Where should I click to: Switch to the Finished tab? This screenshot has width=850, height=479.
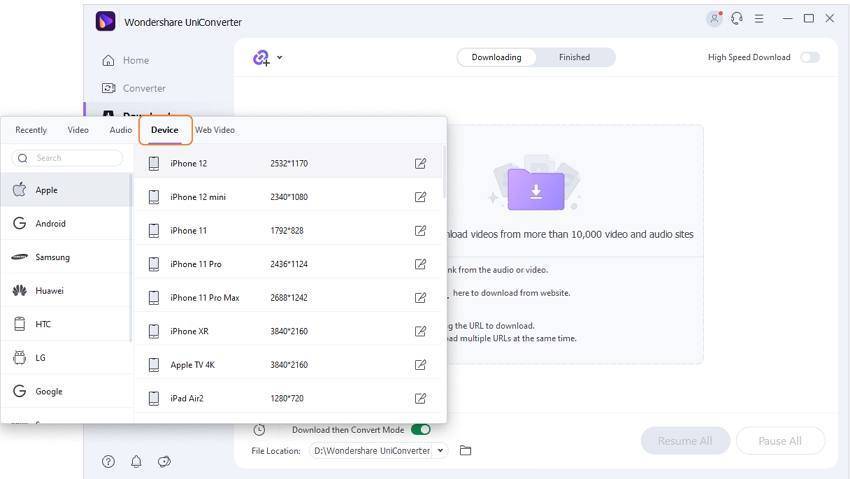(x=574, y=58)
